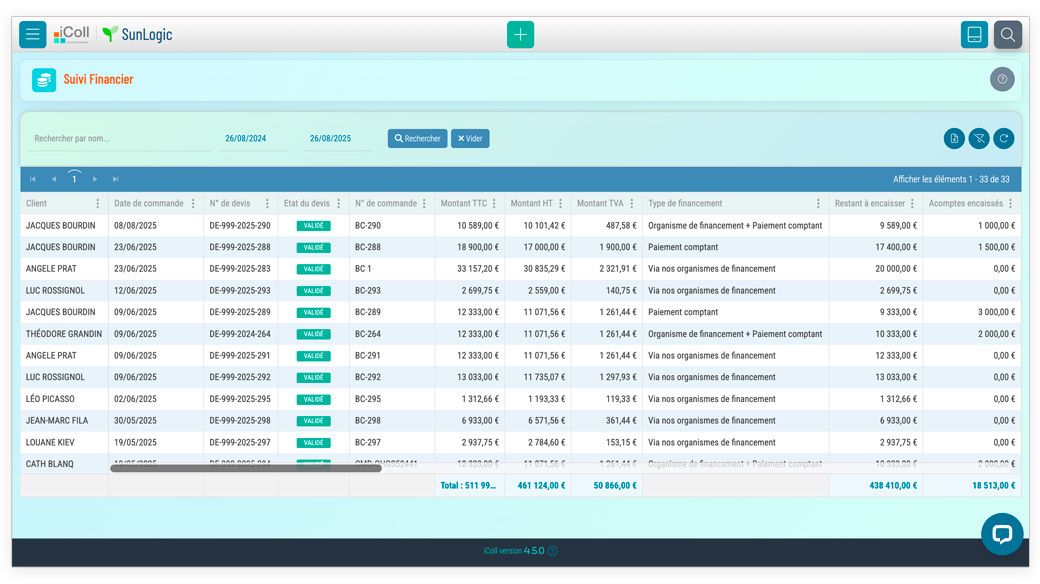Image resolution: width=1040 pixels, height=584 pixels.
Task: Refresh the financial tracking table
Action: click(1003, 138)
